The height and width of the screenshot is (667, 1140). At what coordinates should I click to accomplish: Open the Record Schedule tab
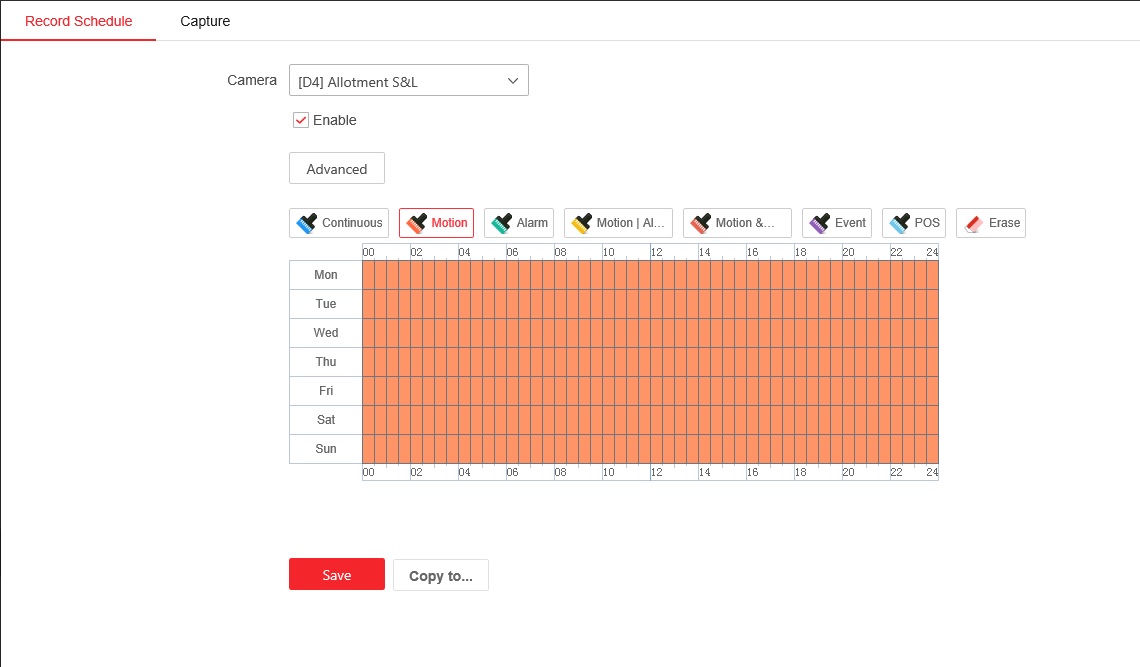click(x=78, y=21)
